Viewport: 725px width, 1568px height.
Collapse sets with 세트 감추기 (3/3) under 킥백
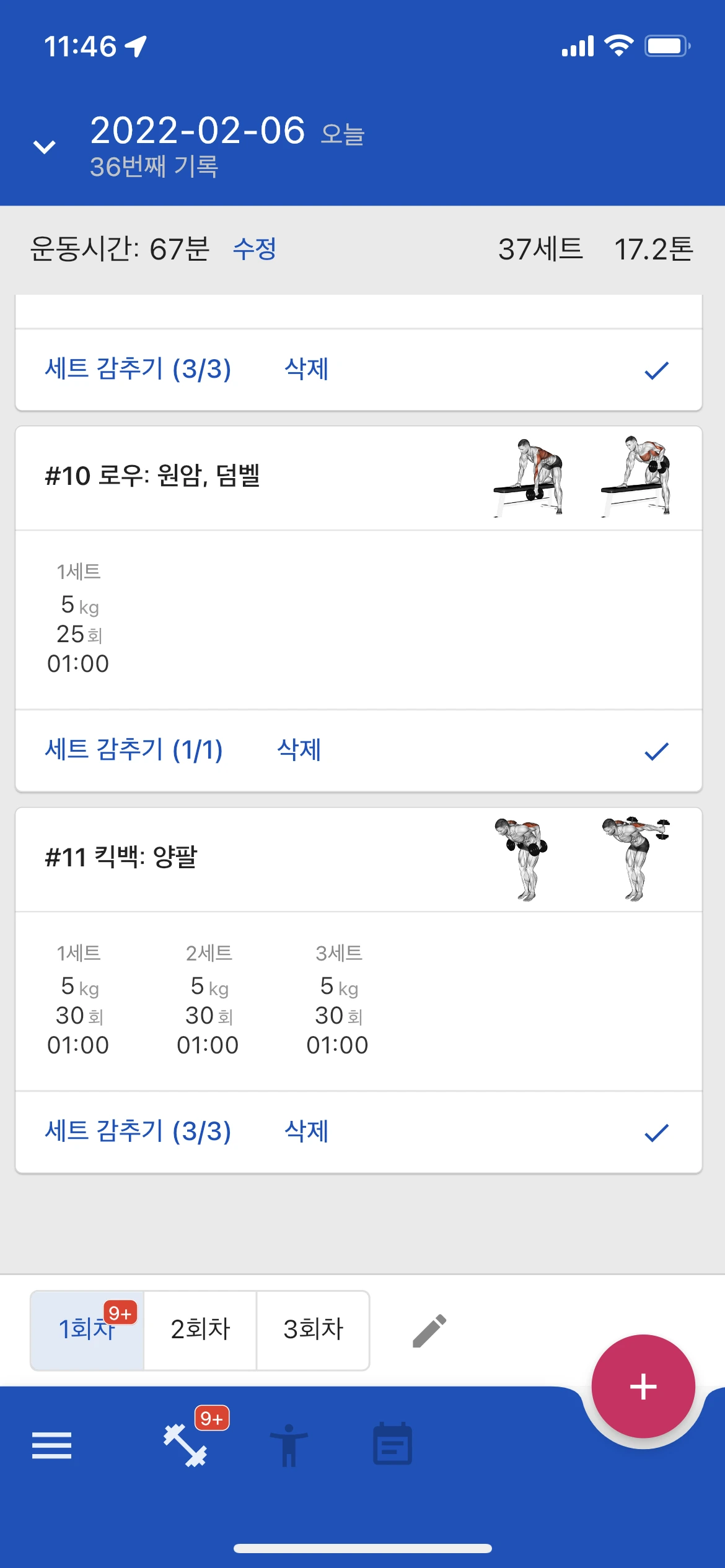[138, 1131]
